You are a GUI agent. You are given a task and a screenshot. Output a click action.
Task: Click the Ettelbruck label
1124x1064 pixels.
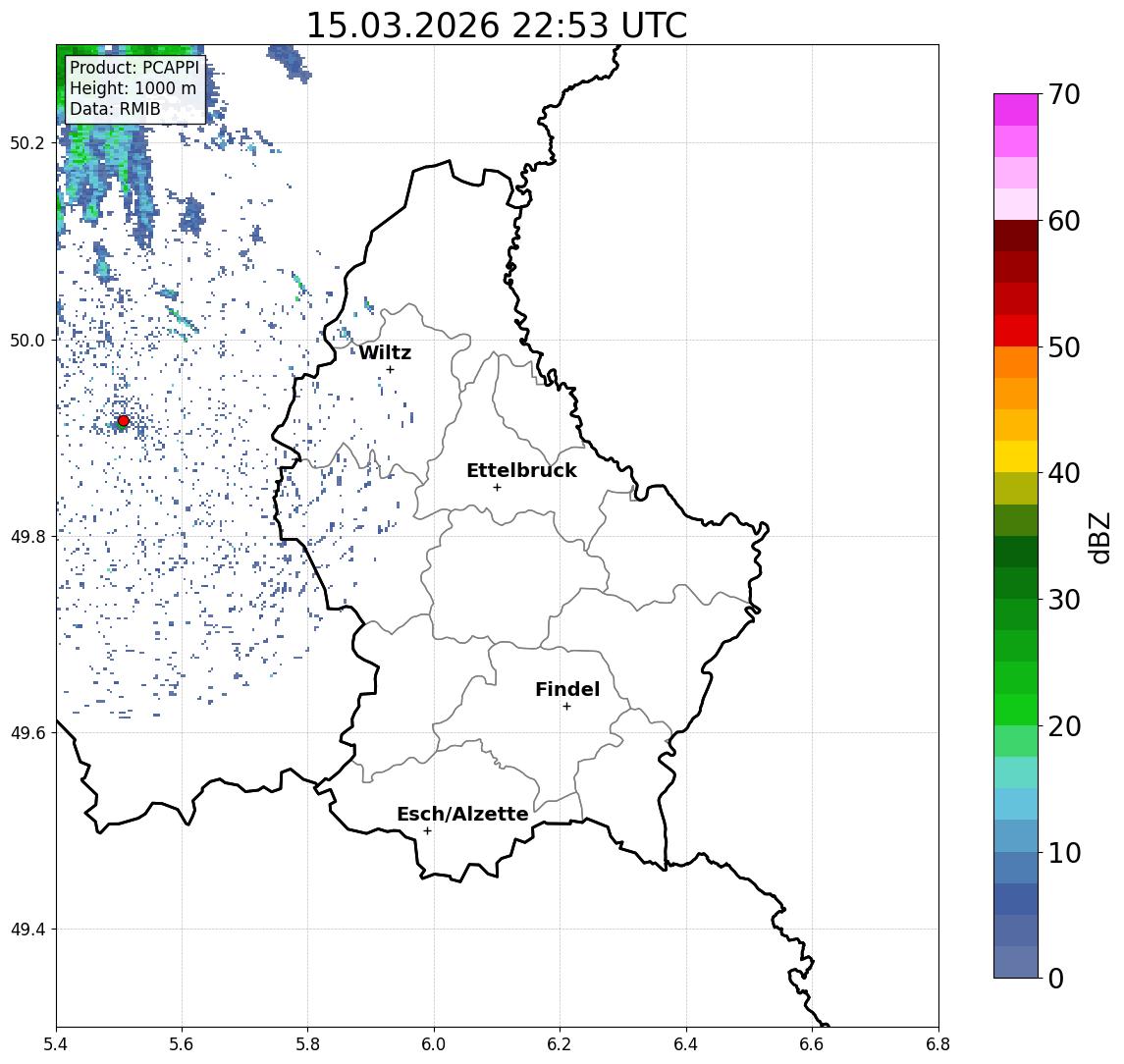pos(521,470)
